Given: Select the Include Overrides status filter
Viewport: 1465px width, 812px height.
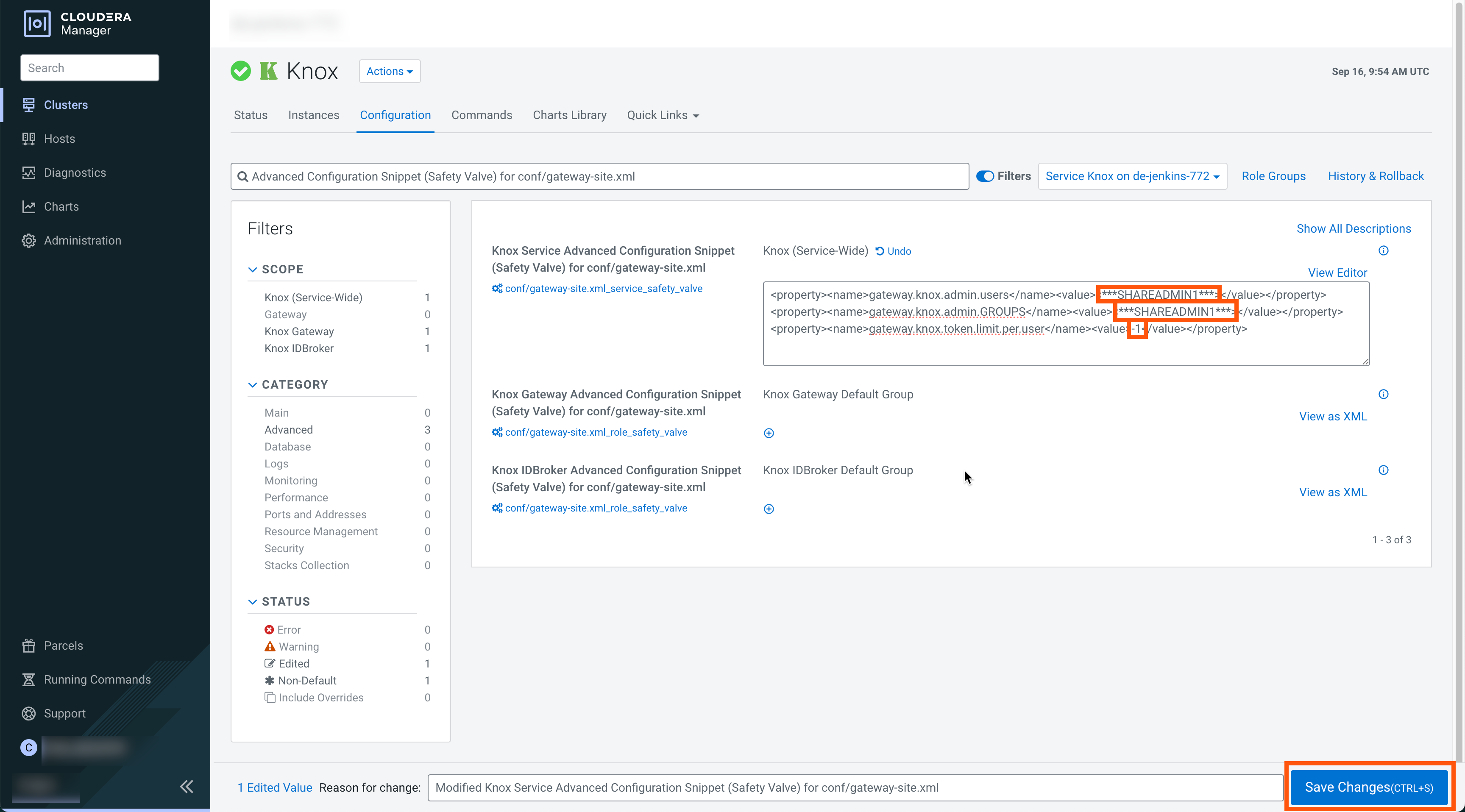Looking at the screenshot, I should 321,698.
